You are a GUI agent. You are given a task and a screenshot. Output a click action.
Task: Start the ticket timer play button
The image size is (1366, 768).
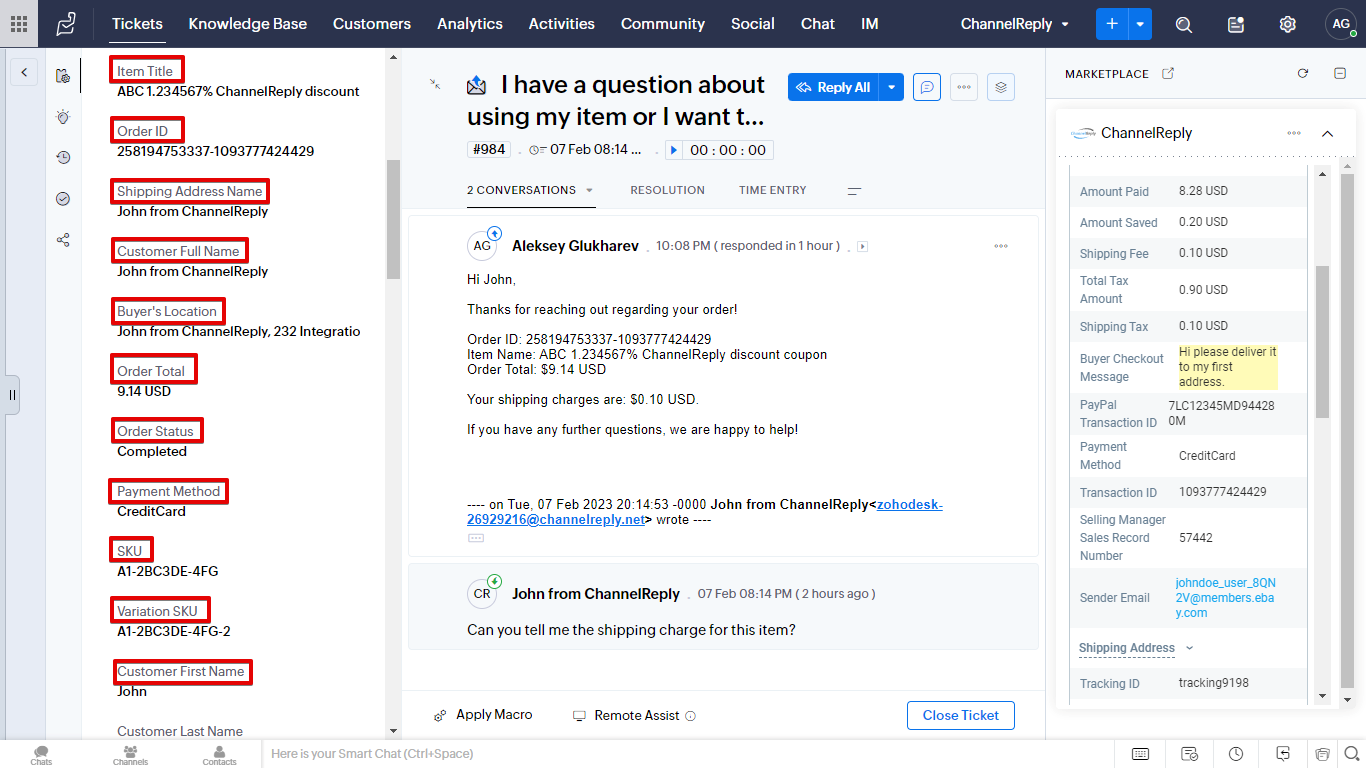click(x=674, y=150)
